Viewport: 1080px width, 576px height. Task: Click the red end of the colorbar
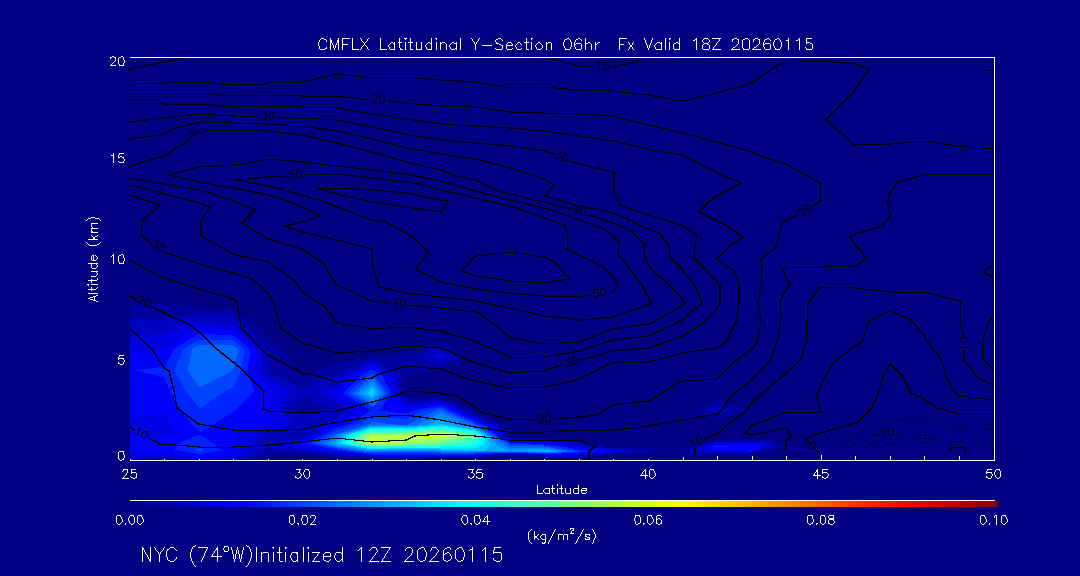(x=988, y=502)
